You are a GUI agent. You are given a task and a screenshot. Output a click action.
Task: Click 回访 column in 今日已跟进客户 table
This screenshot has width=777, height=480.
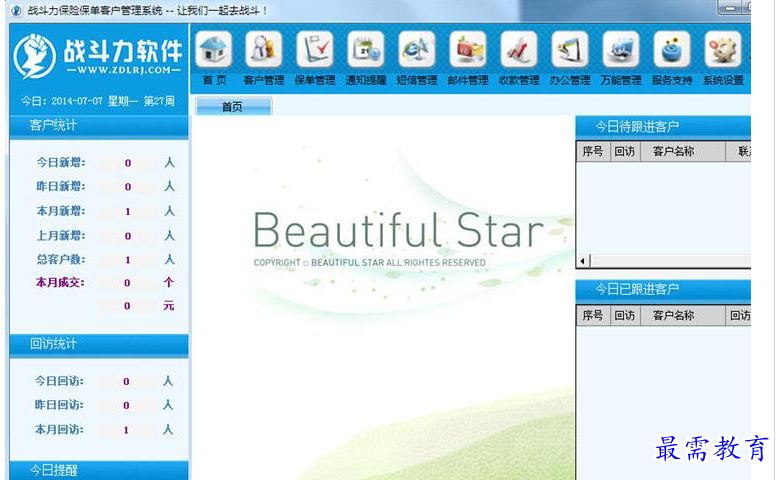click(624, 316)
